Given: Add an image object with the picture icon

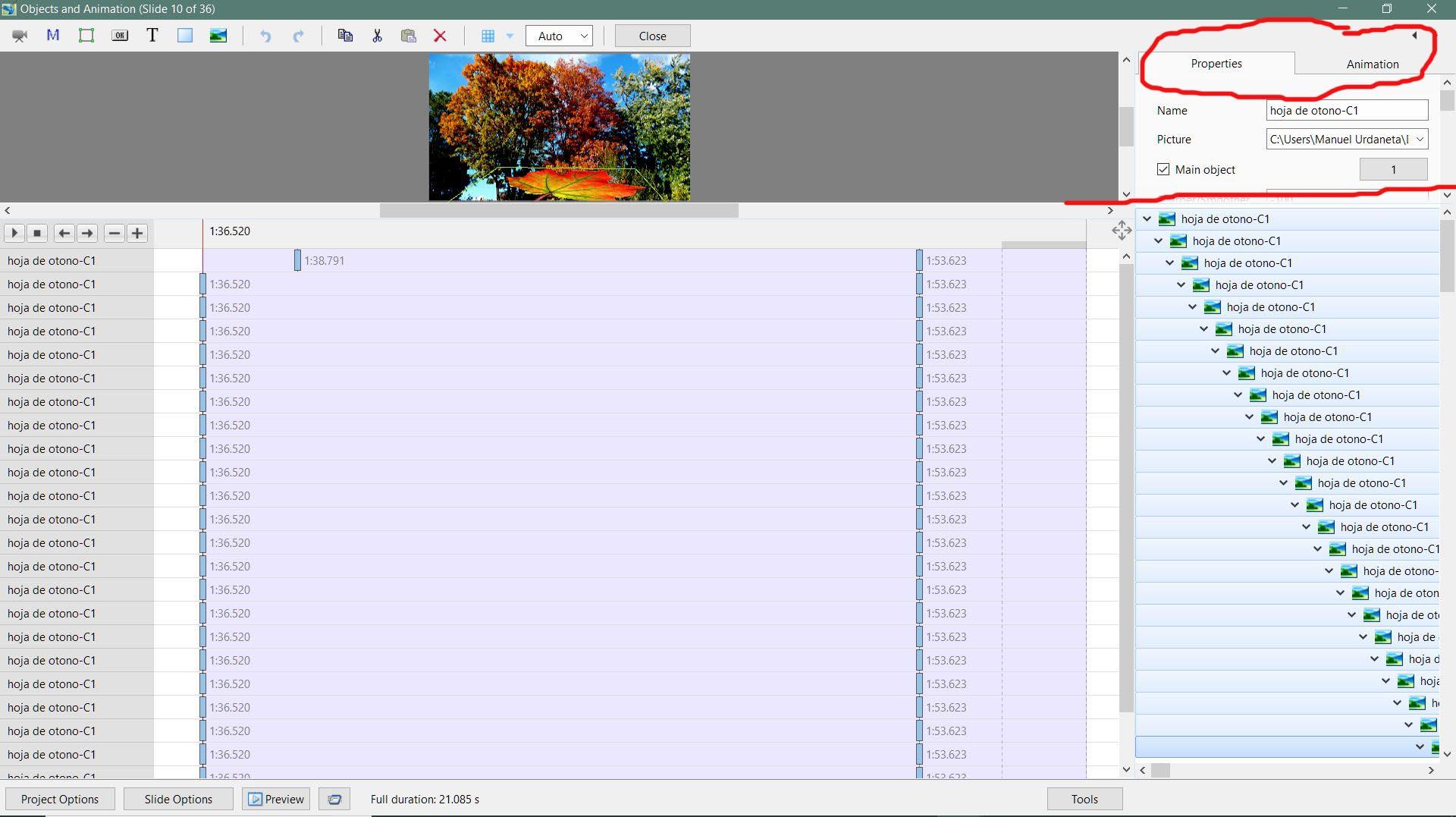Looking at the screenshot, I should click(218, 36).
